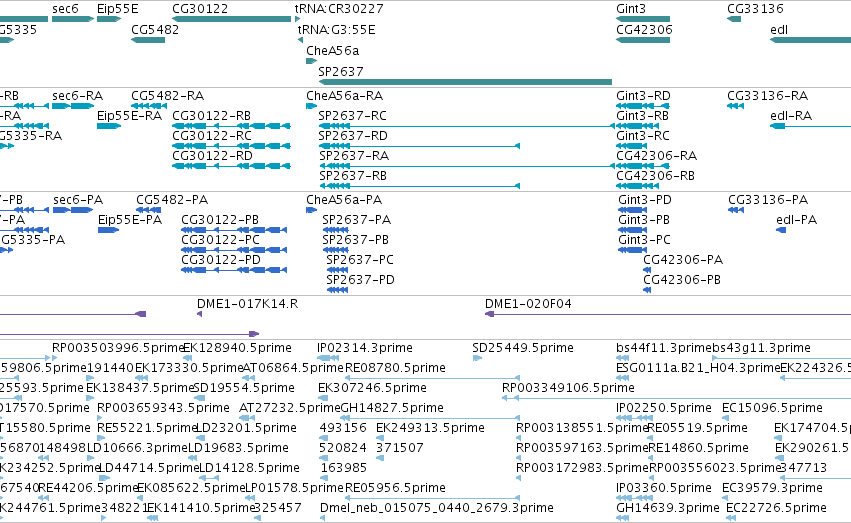Screen dimensions: 851x523
Task: Click the Gint3-RD transcript label
Action: 643,95
